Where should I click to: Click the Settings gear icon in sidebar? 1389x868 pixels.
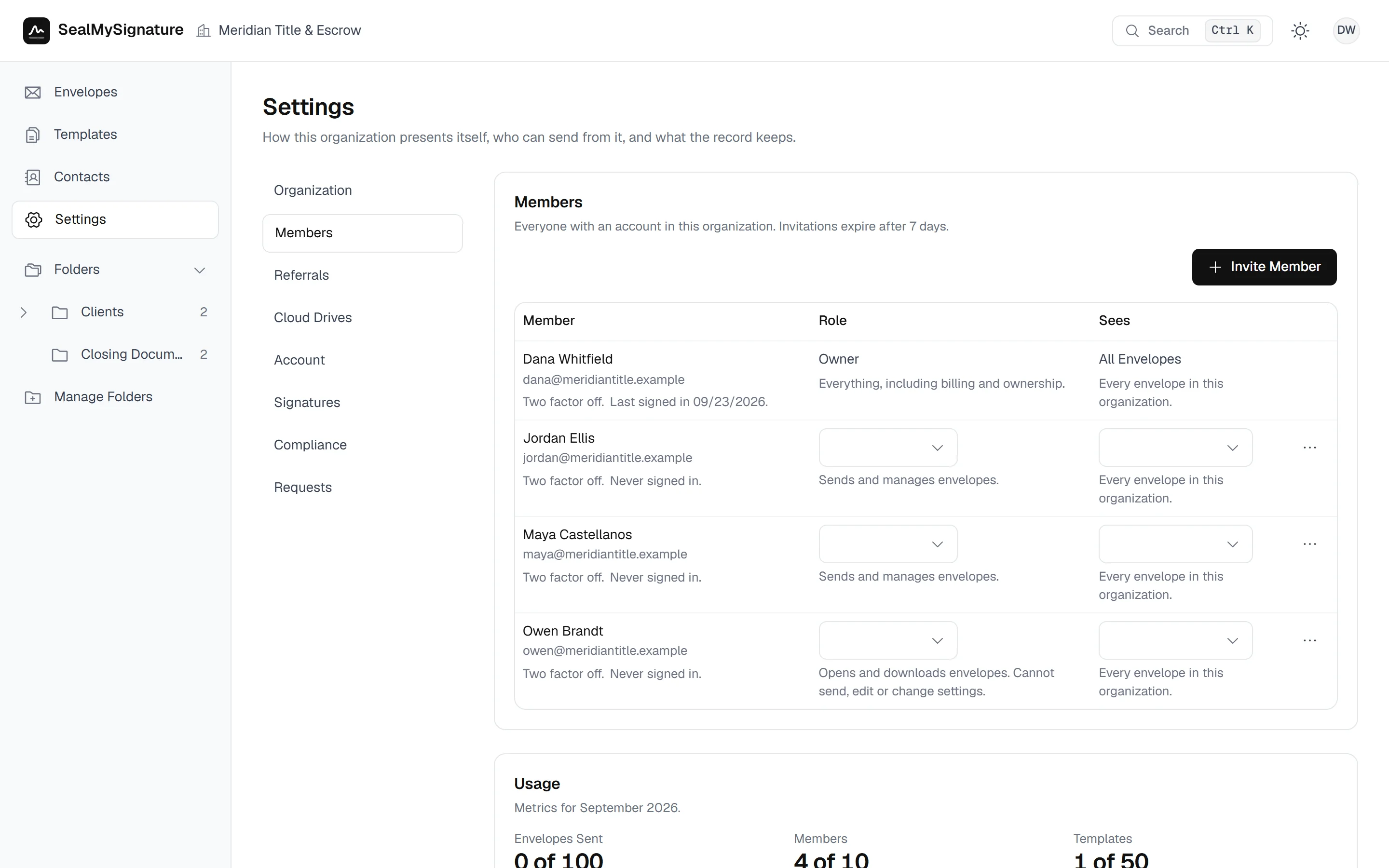34,220
